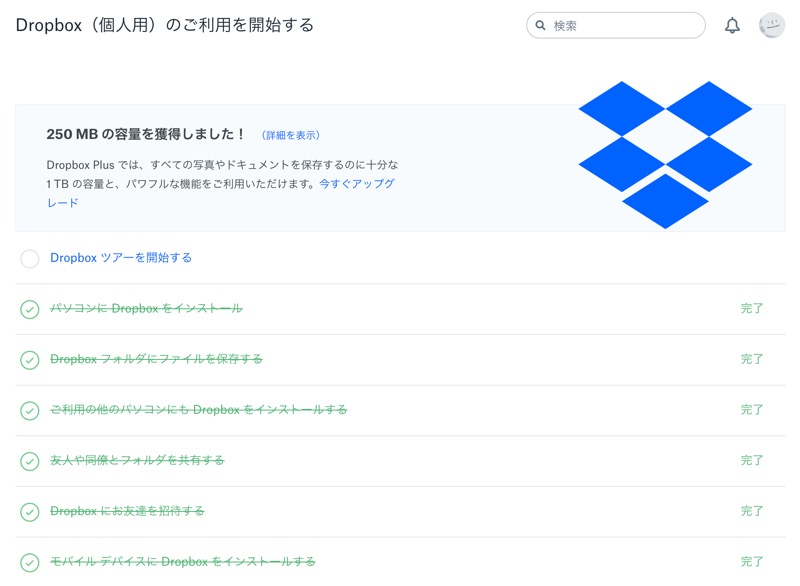Open the 詳細を表示 link
The image size is (800, 586).
coord(291,135)
